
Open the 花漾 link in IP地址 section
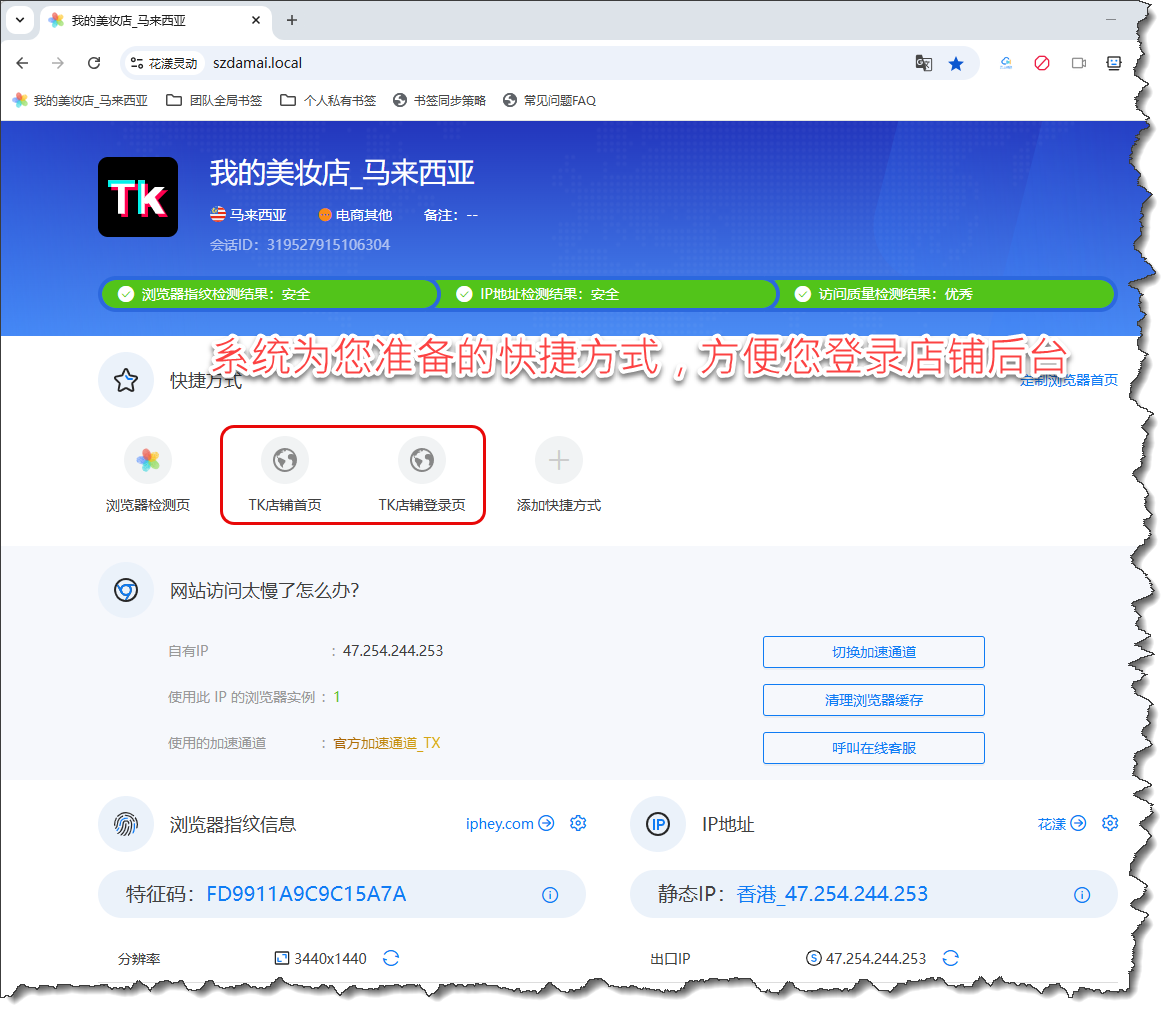(x=1062, y=824)
